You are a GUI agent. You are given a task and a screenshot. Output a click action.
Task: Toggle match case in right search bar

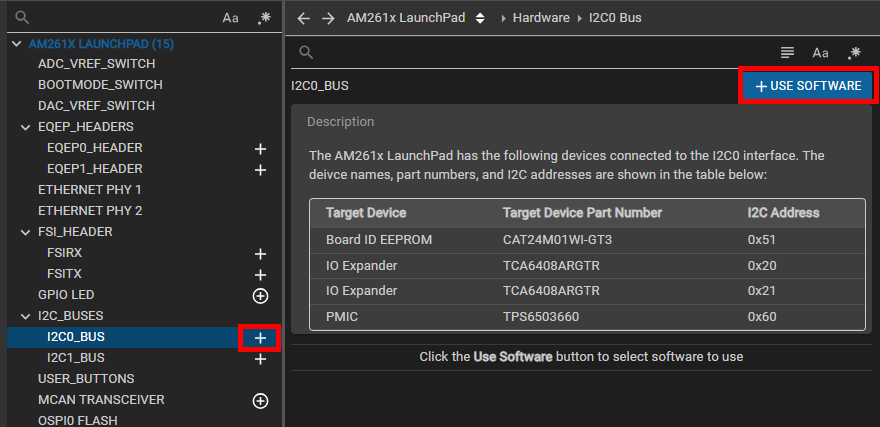[x=820, y=53]
